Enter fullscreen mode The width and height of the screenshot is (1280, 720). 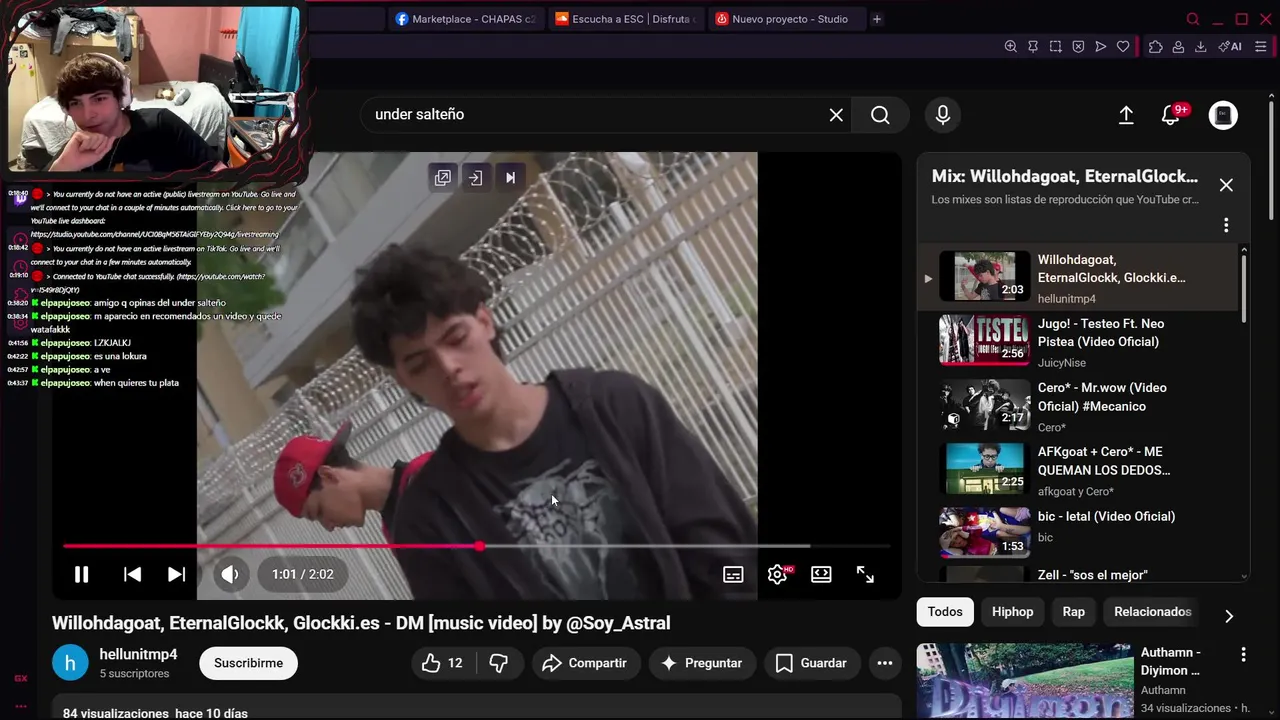865,574
